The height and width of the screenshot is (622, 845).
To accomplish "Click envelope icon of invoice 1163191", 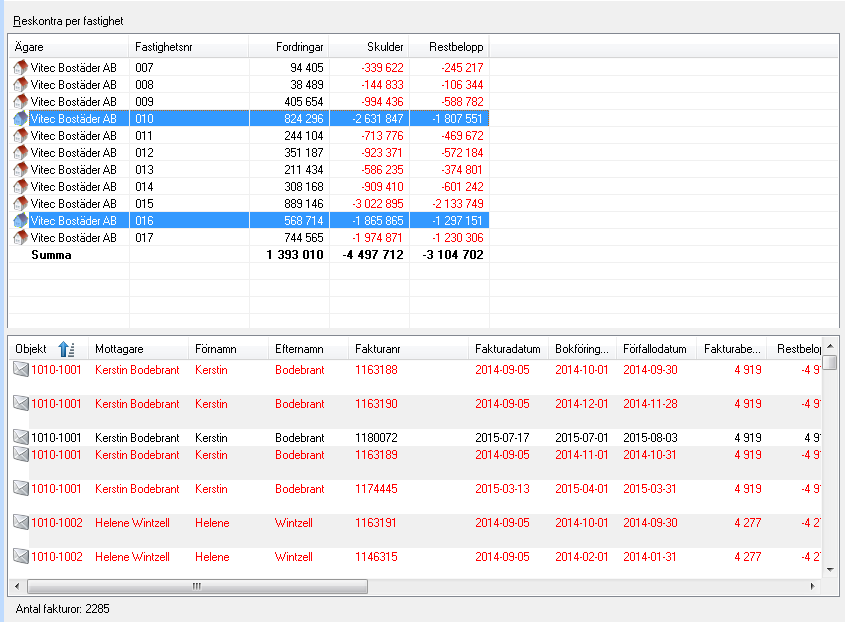I will coord(20,522).
